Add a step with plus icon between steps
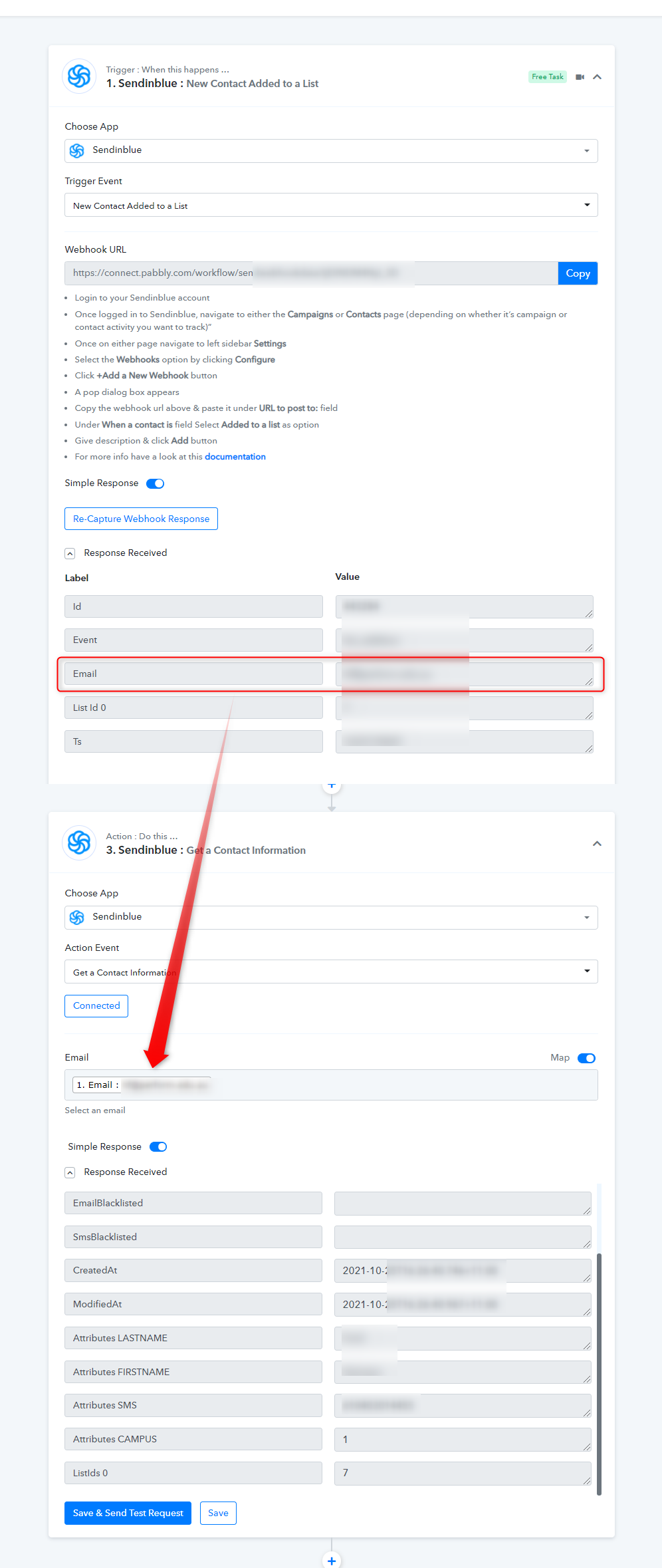This screenshot has height=1568, width=662. pos(332,786)
